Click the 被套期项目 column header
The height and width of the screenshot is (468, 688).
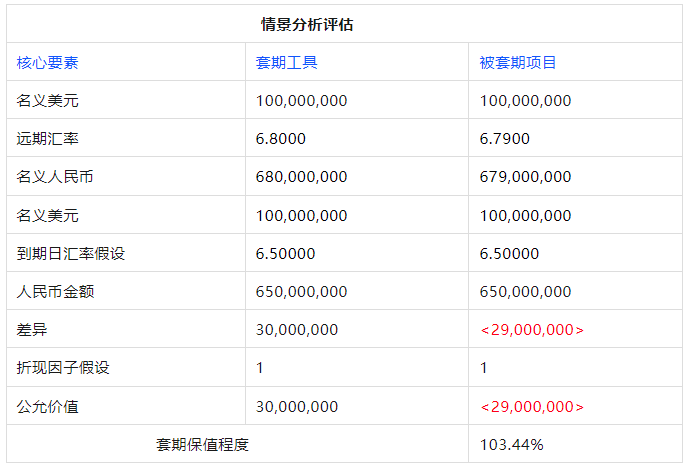tap(518, 63)
